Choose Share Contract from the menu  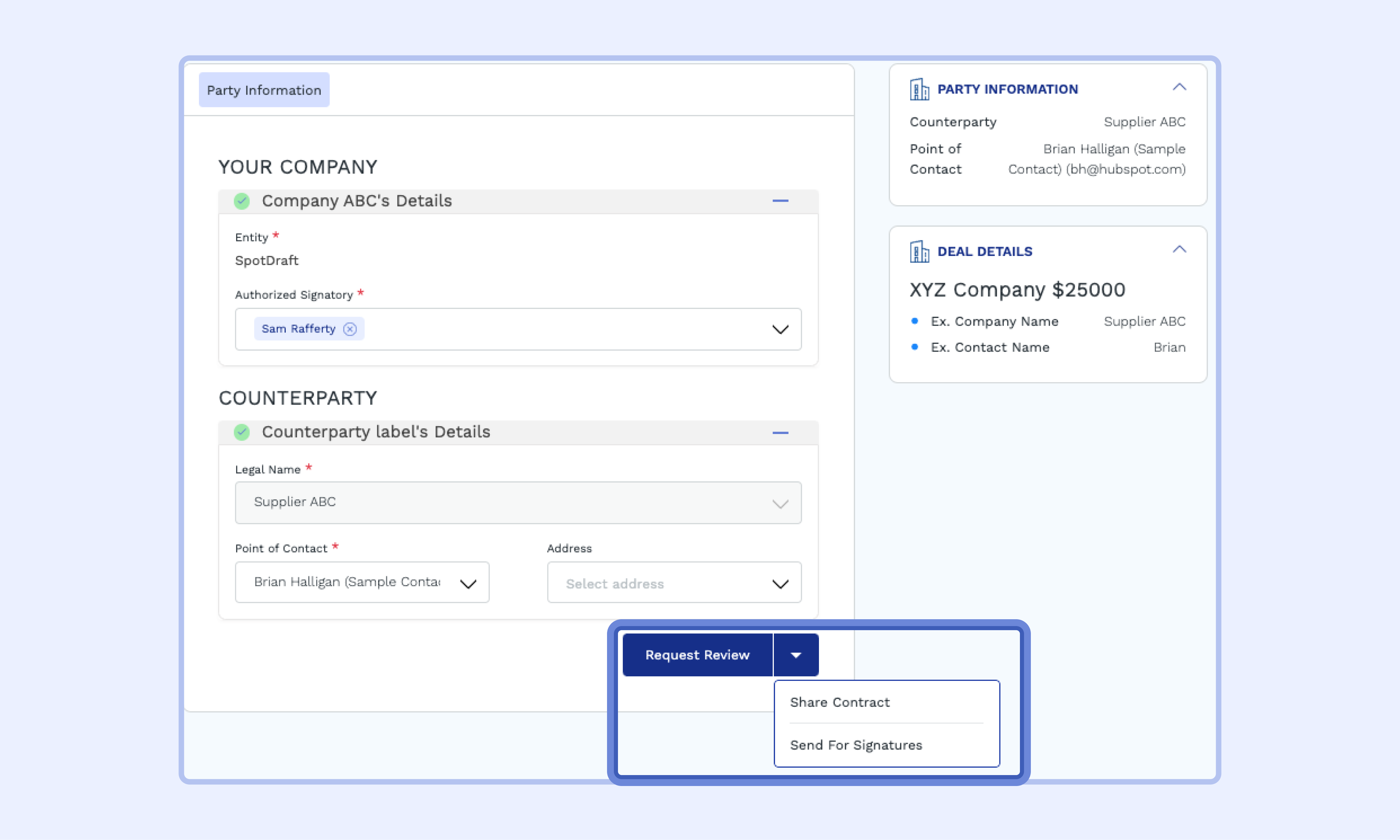click(x=839, y=702)
